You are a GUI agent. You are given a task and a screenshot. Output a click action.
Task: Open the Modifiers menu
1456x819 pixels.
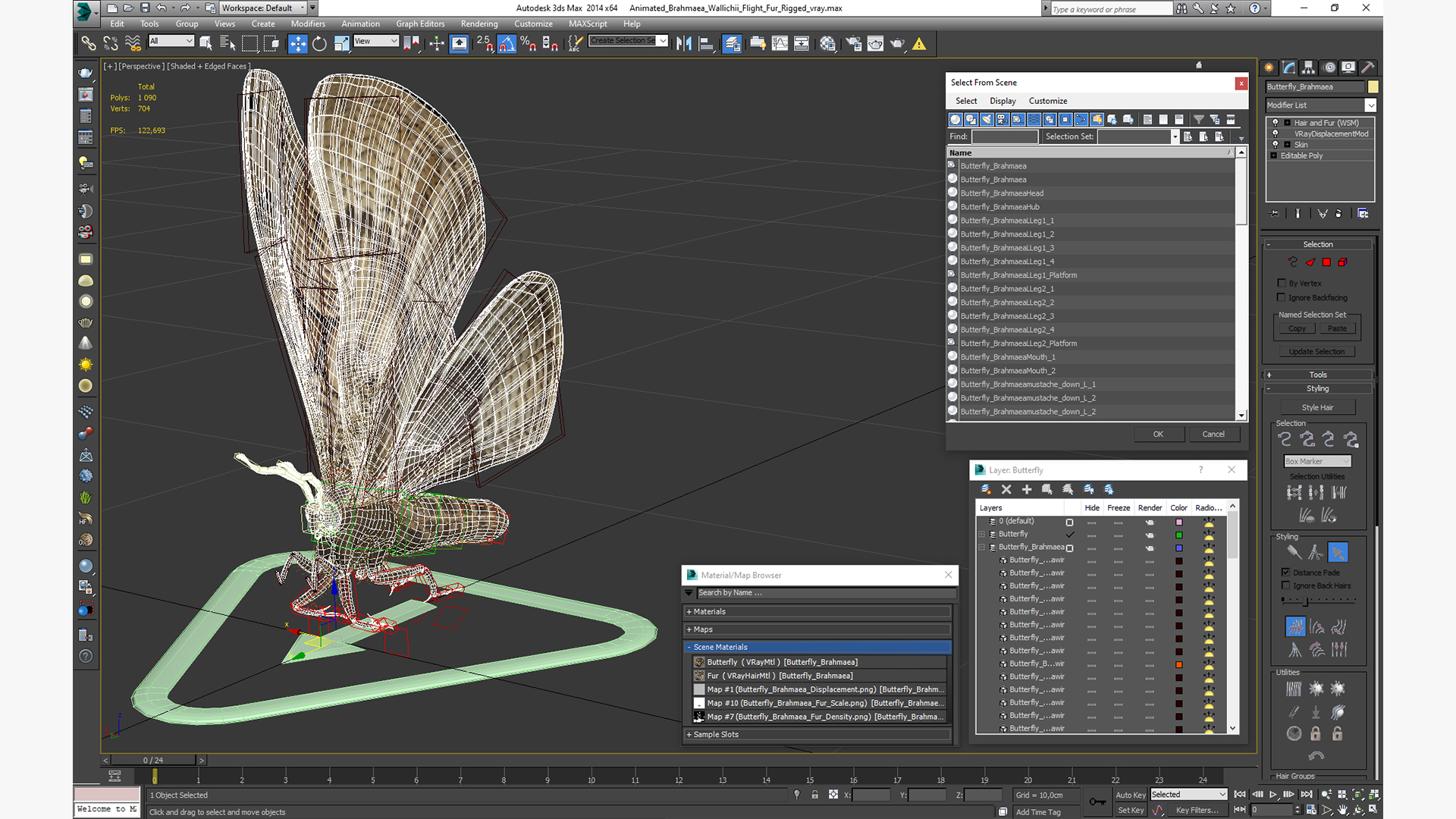coord(308,24)
